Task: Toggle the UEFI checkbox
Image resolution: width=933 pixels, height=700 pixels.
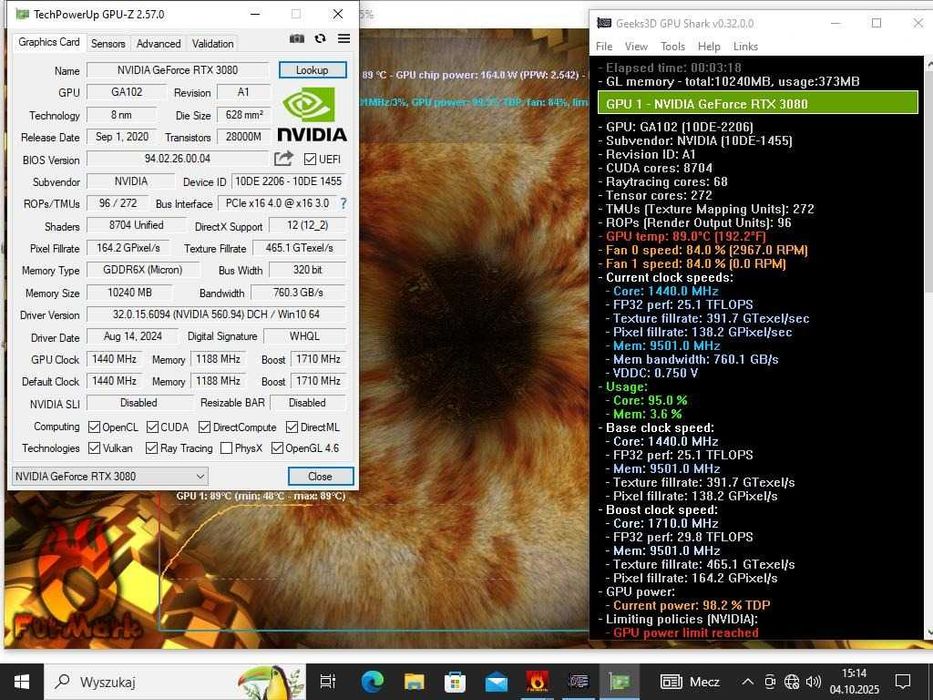Action: [309, 159]
